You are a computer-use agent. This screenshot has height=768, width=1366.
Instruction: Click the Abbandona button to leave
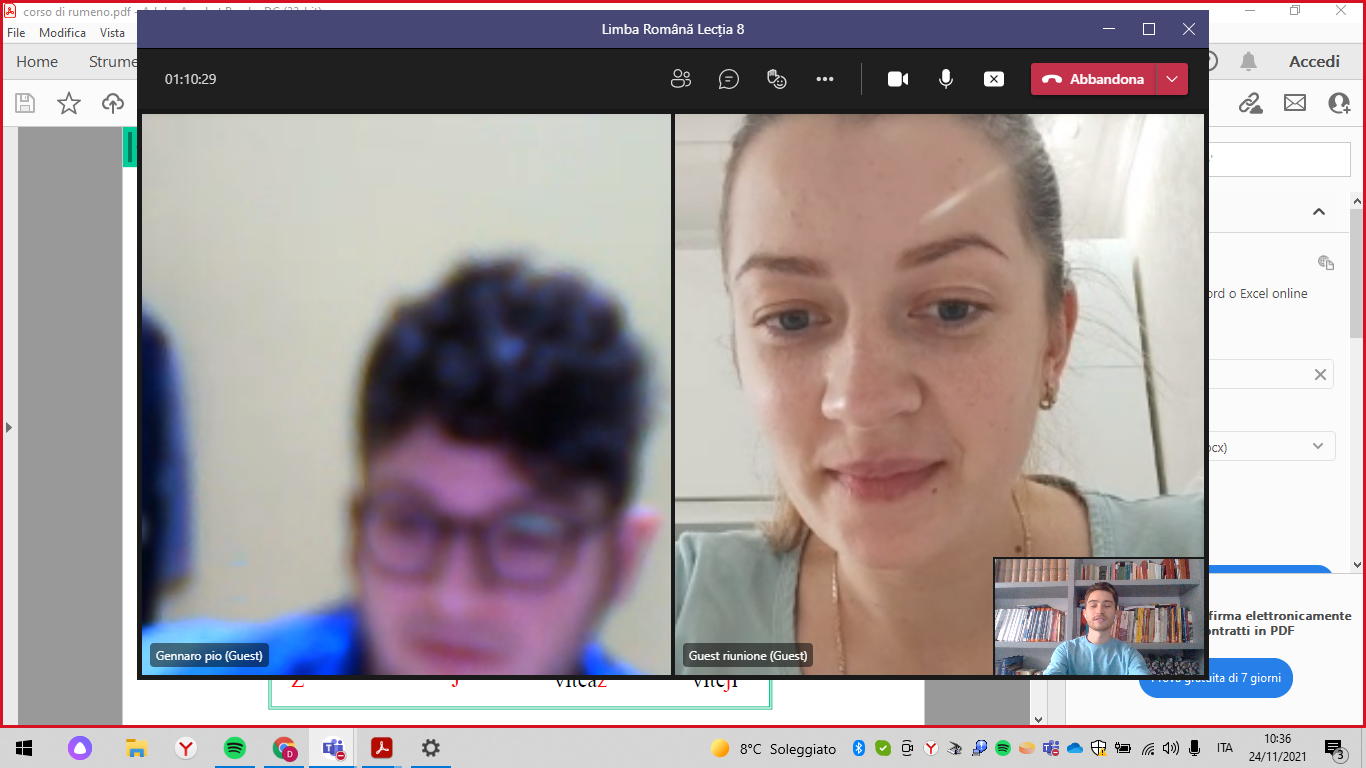pyautogui.click(x=1094, y=79)
